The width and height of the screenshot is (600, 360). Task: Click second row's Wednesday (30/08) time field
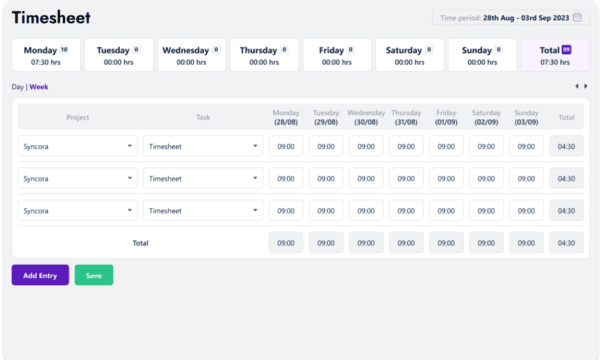click(366, 178)
